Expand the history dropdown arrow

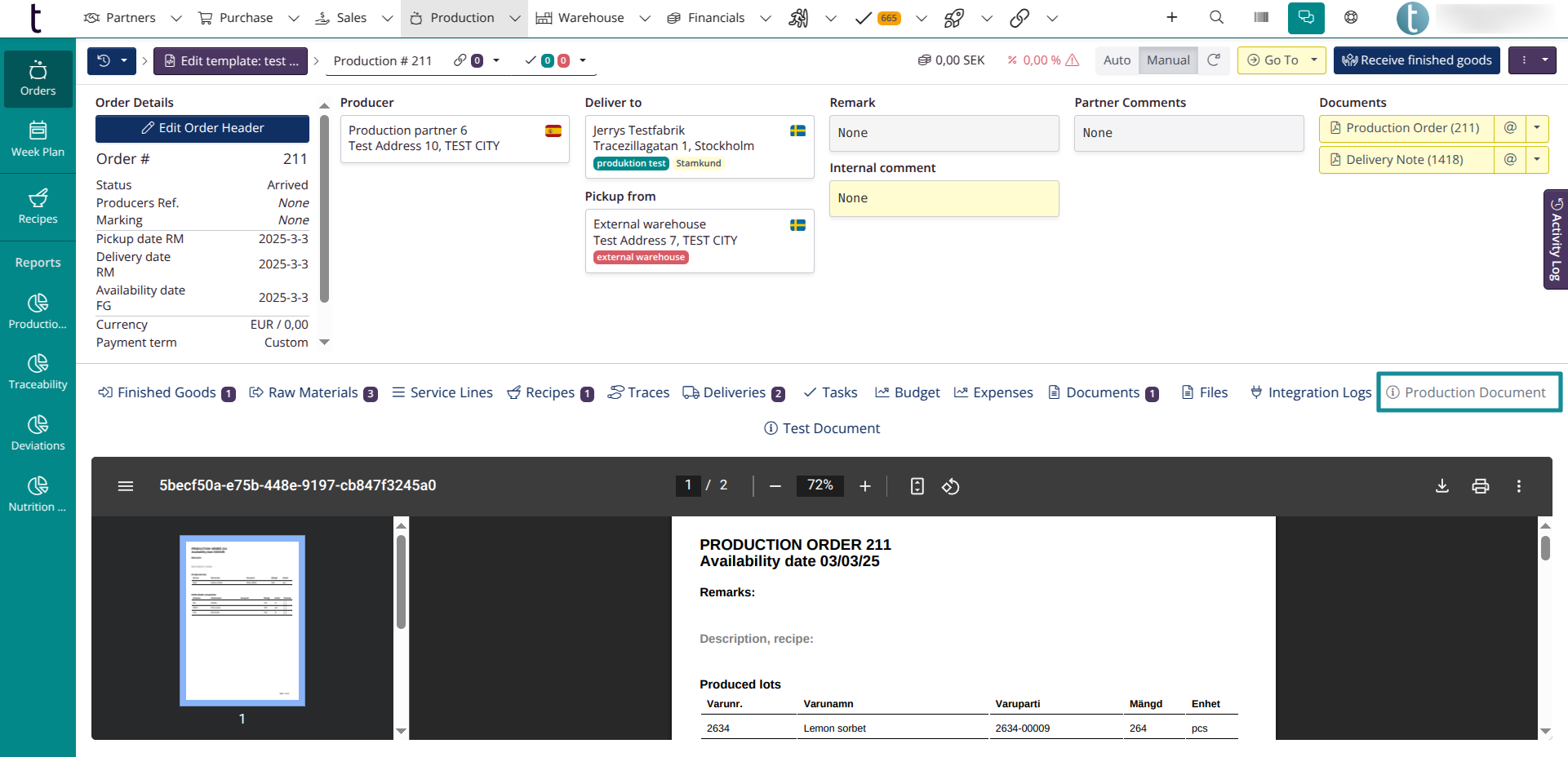point(124,60)
